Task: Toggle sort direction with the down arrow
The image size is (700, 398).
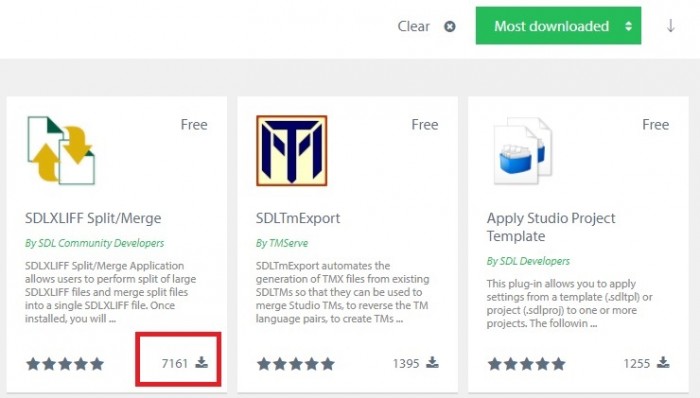Action: 671,26
